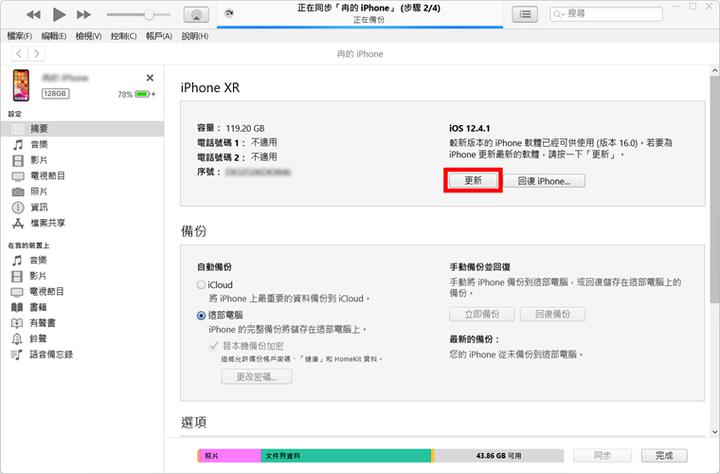
Task: Open 書籍 in the device list
Action: 82,307
